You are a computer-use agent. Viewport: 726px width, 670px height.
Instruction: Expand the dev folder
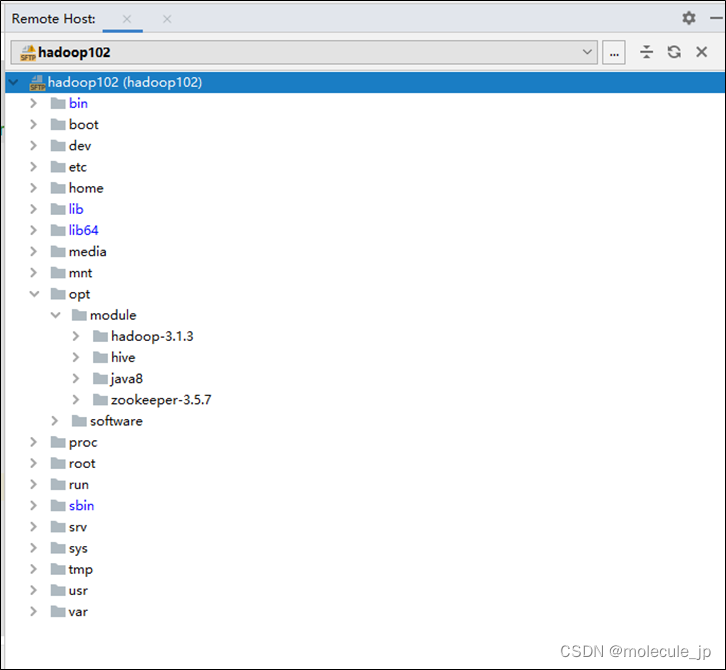(33, 146)
